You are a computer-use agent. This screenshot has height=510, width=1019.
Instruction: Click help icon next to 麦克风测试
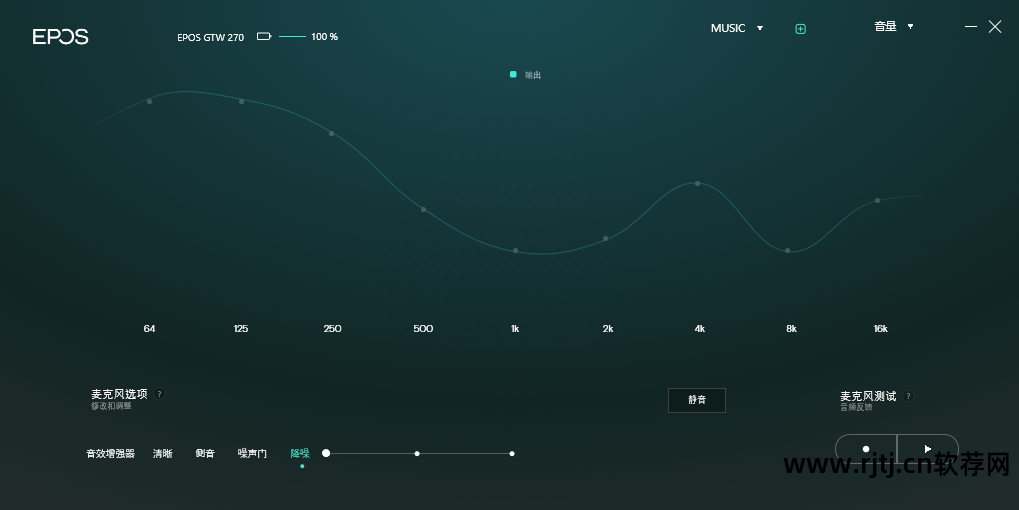pyautogui.click(x=908, y=396)
